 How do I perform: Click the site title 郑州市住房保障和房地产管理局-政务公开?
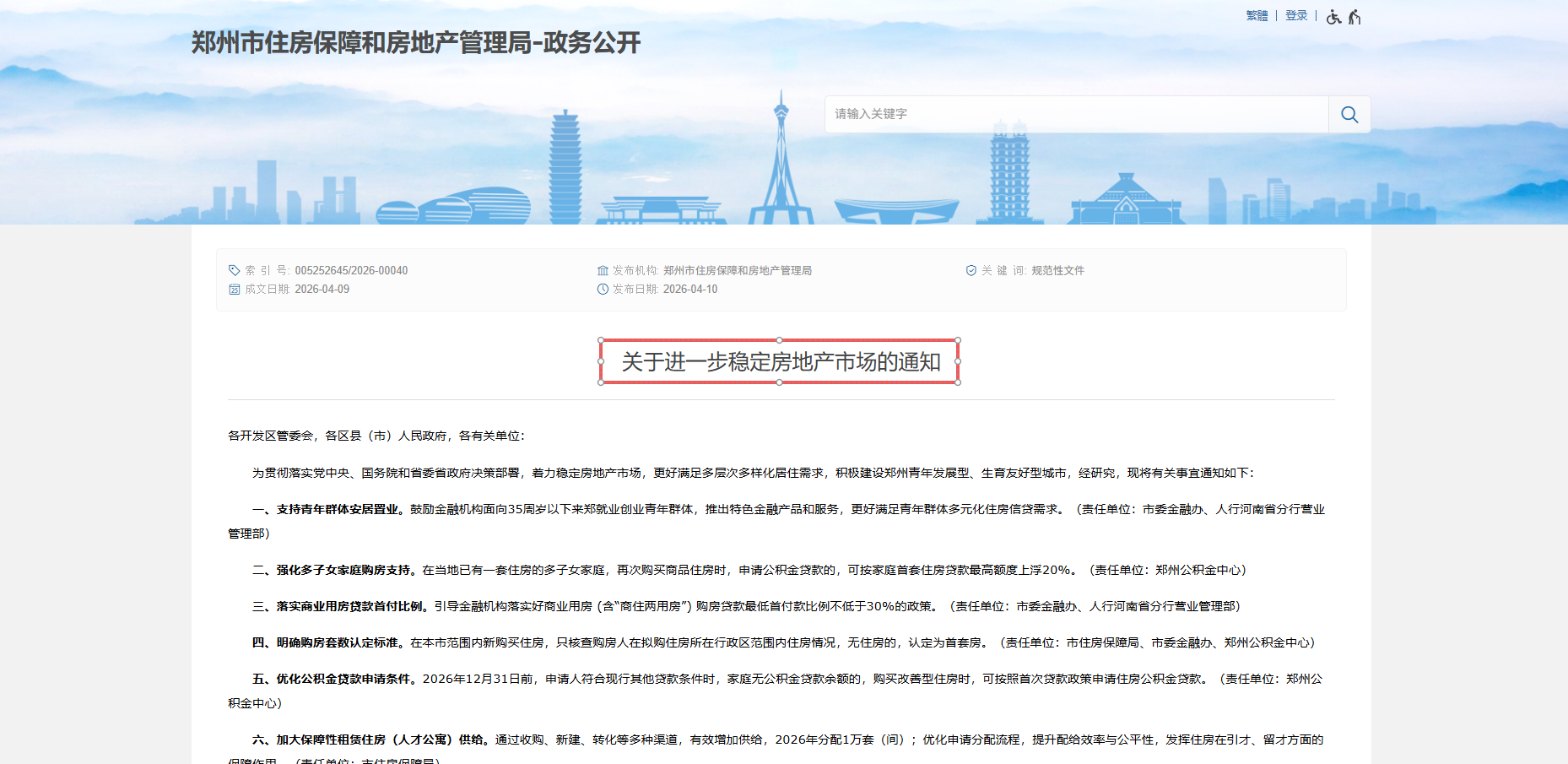[x=416, y=42]
